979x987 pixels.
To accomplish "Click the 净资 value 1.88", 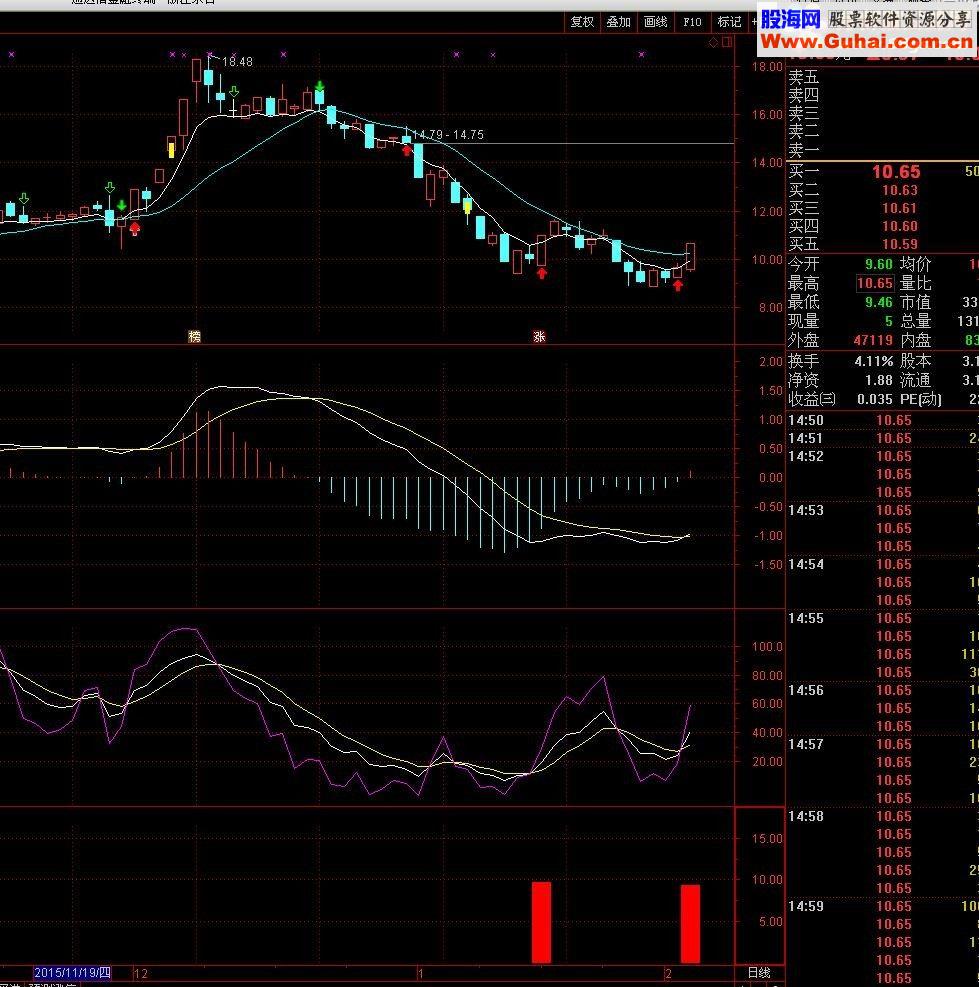I will click(x=878, y=380).
